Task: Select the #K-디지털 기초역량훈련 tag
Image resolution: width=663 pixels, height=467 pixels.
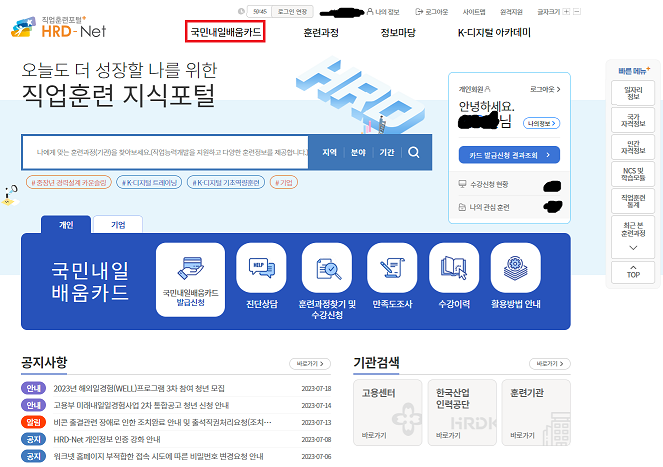Action: pyautogui.click(x=226, y=182)
